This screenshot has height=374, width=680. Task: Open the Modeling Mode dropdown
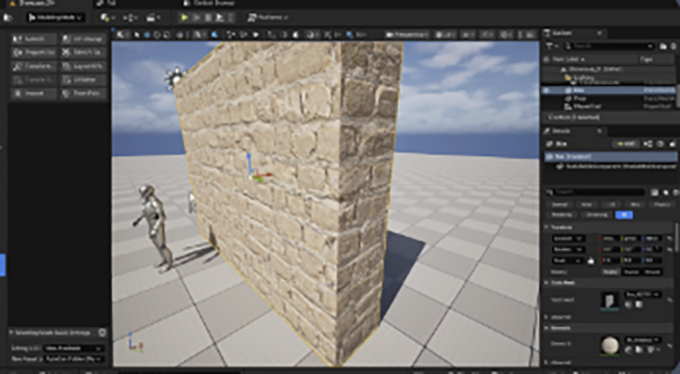click(56, 17)
